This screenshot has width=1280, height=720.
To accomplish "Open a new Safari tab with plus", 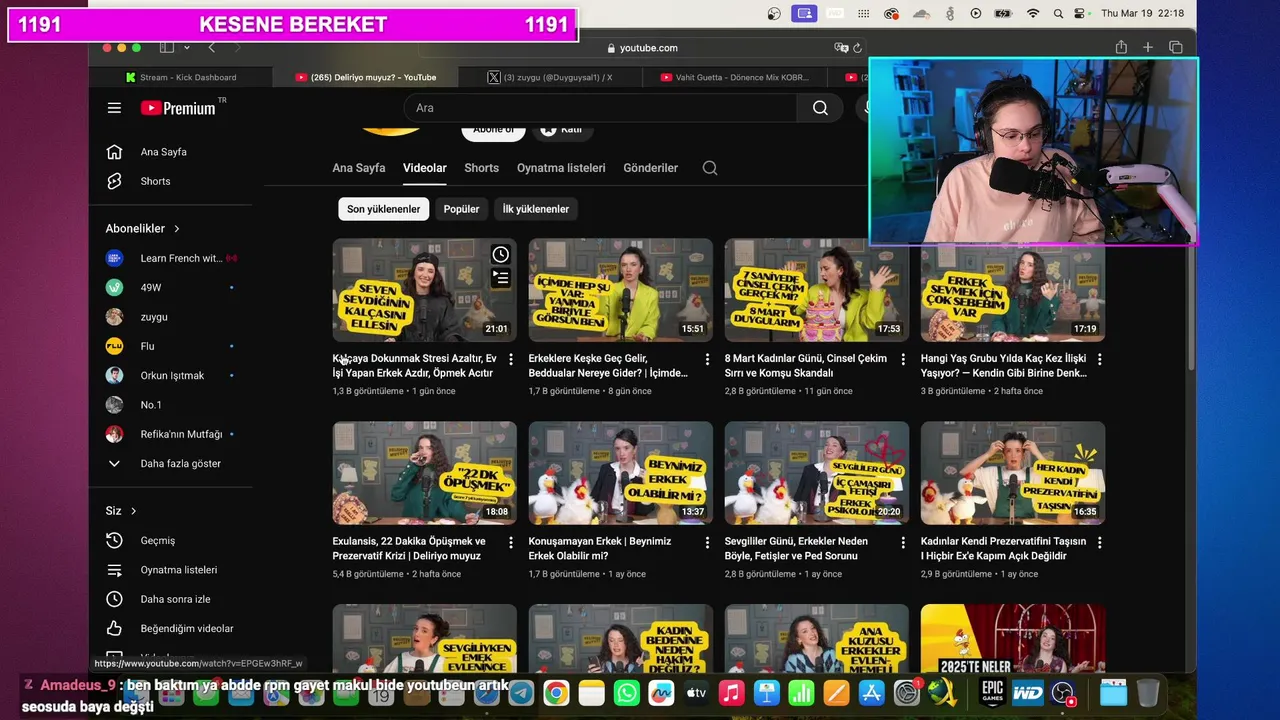I will pyautogui.click(x=1148, y=47).
